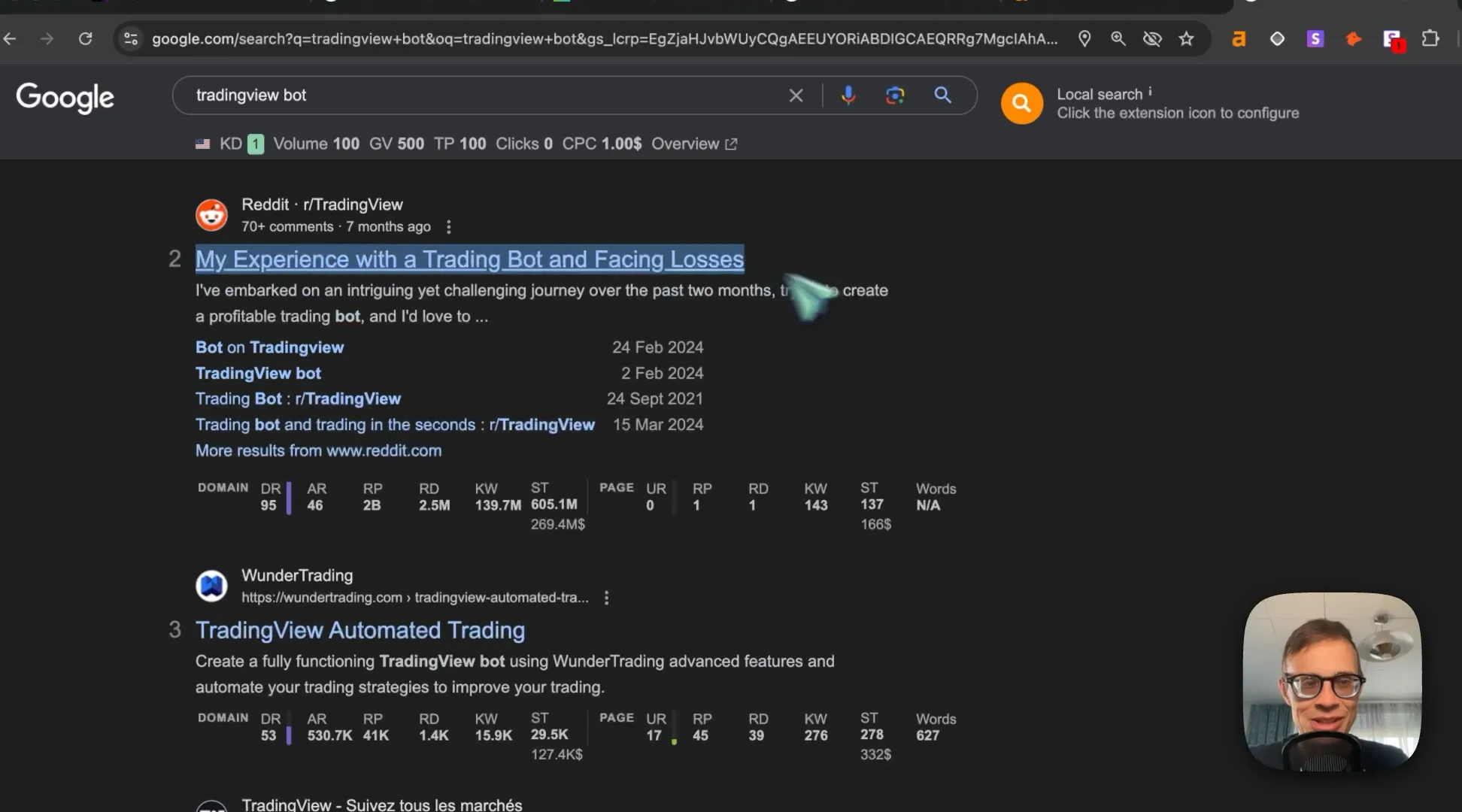Open the 'Bot on Tradingview' sublink
This screenshot has height=812, width=1462.
coord(269,347)
